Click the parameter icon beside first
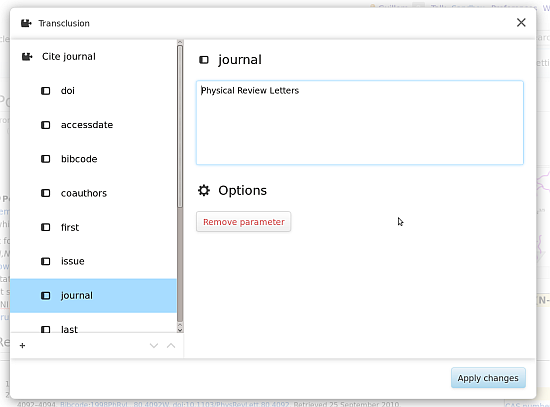The height and width of the screenshot is (407, 550). pyautogui.click(x=46, y=227)
